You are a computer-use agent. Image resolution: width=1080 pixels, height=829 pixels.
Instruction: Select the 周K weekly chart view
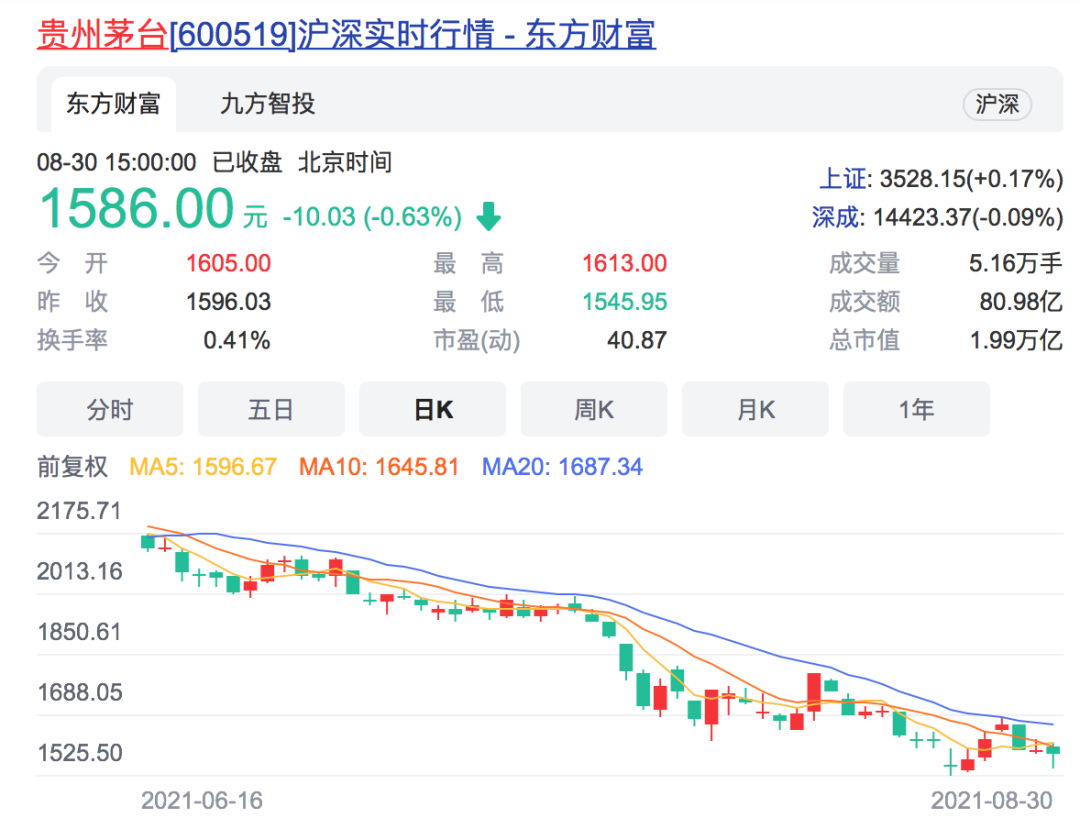click(x=594, y=408)
